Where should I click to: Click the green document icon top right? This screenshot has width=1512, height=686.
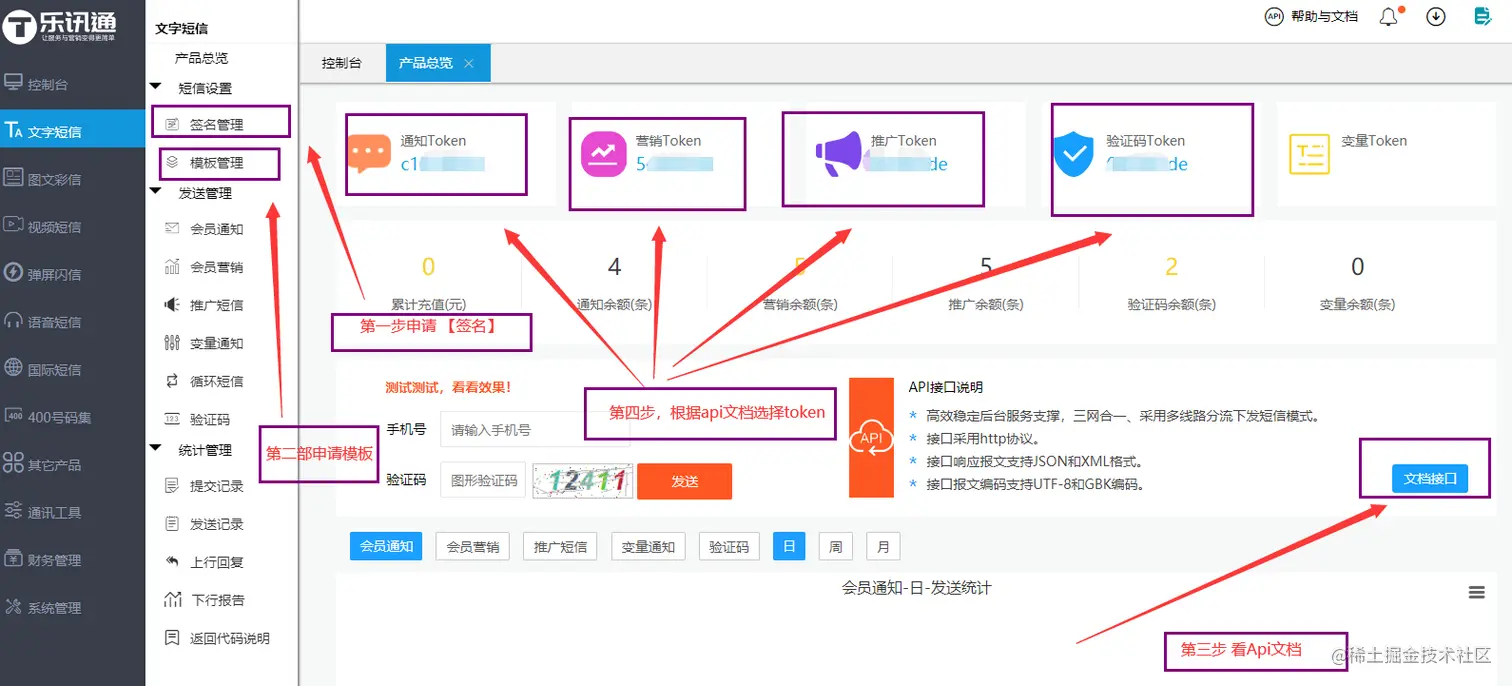click(1483, 16)
